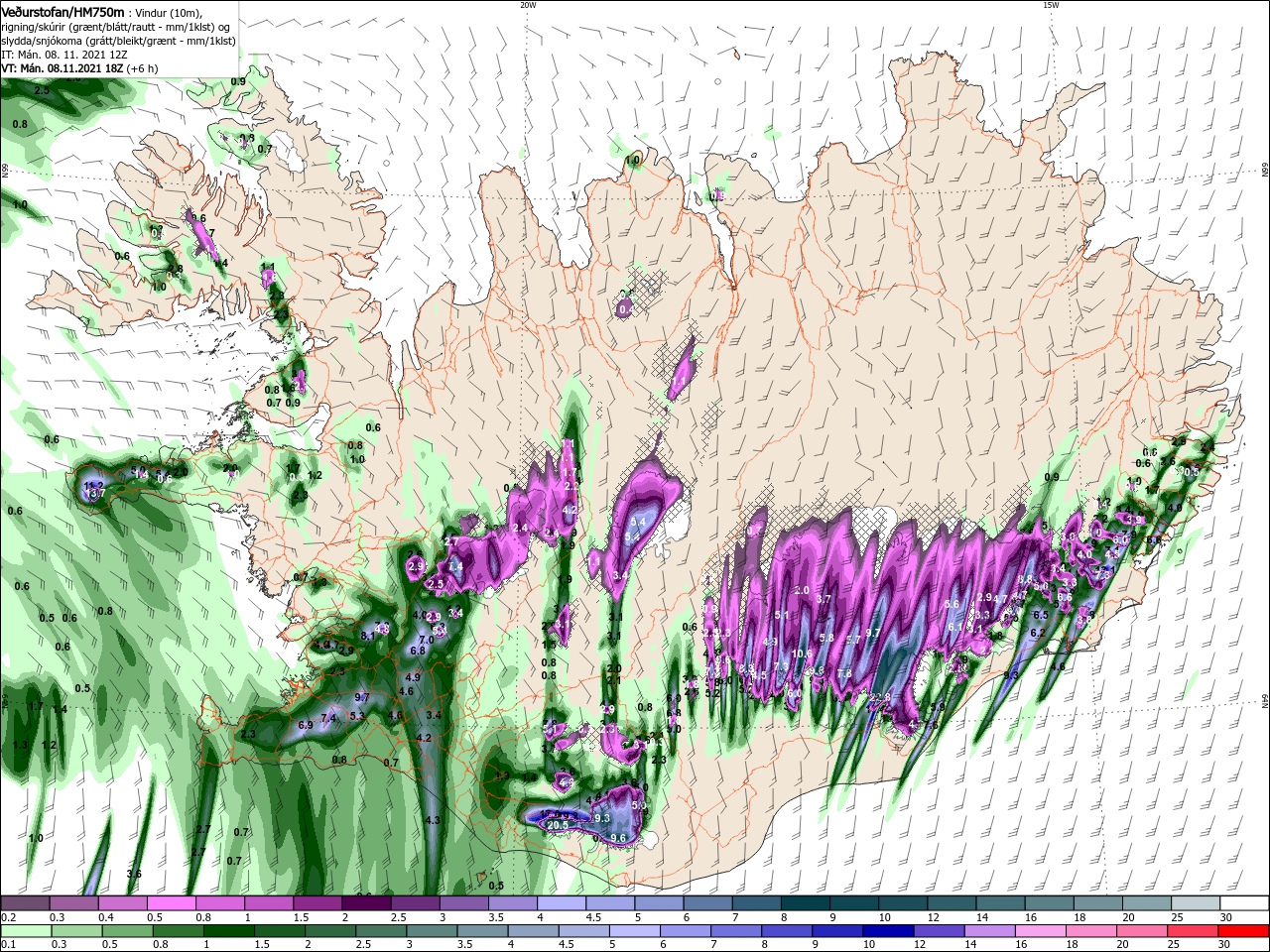Pick the rain scale swatch starting at 4.5

pyautogui.click(x=582, y=931)
